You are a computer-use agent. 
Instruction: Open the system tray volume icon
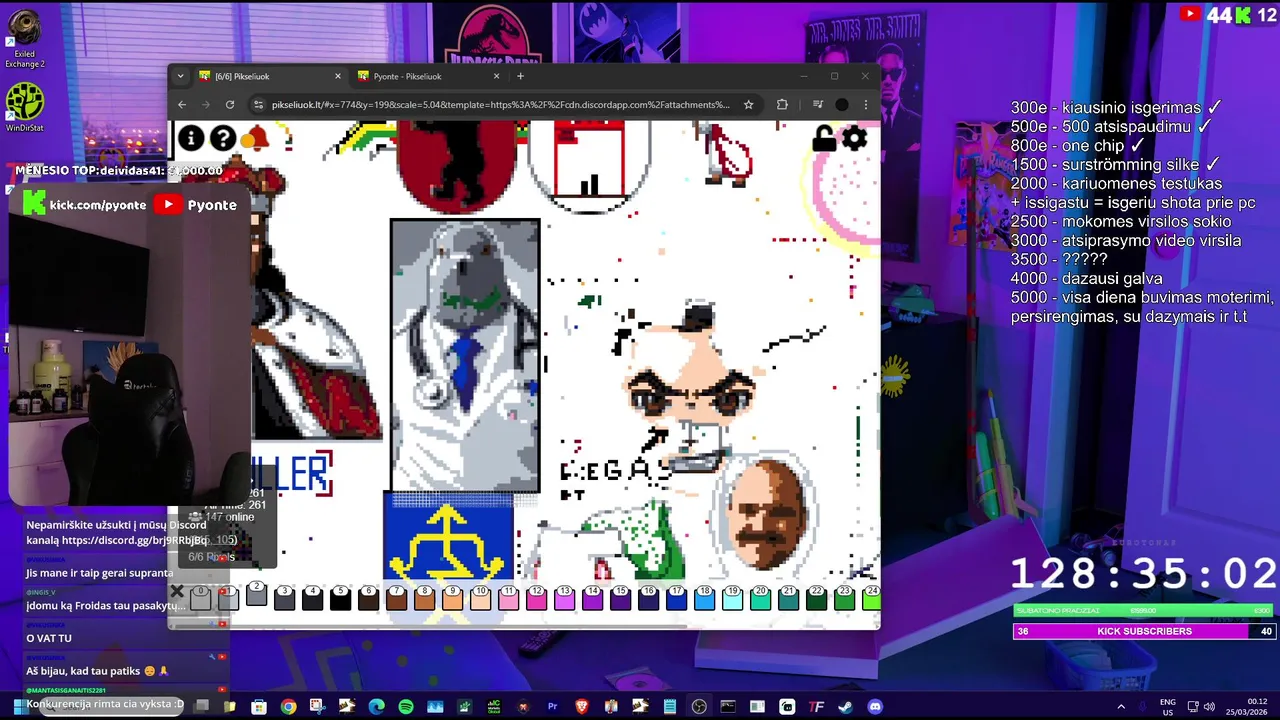coord(1209,707)
